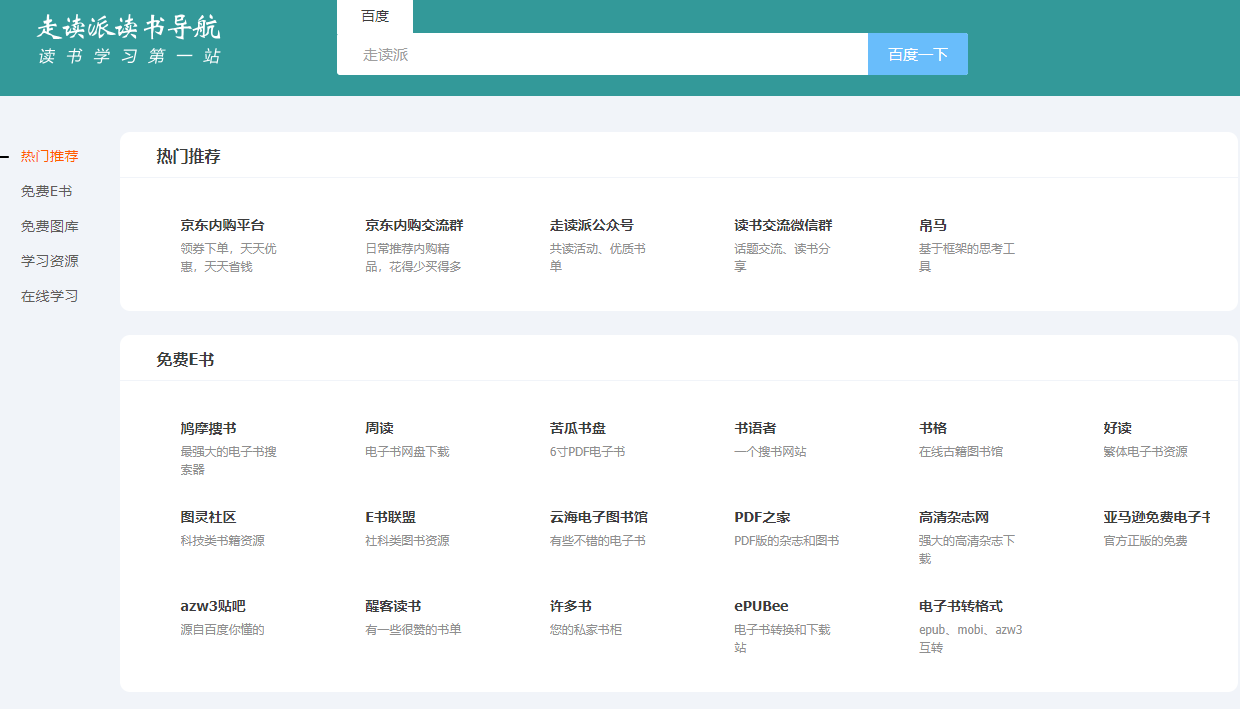Click the ePUBee conversion site link
1240x709 pixels.
click(x=761, y=606)
